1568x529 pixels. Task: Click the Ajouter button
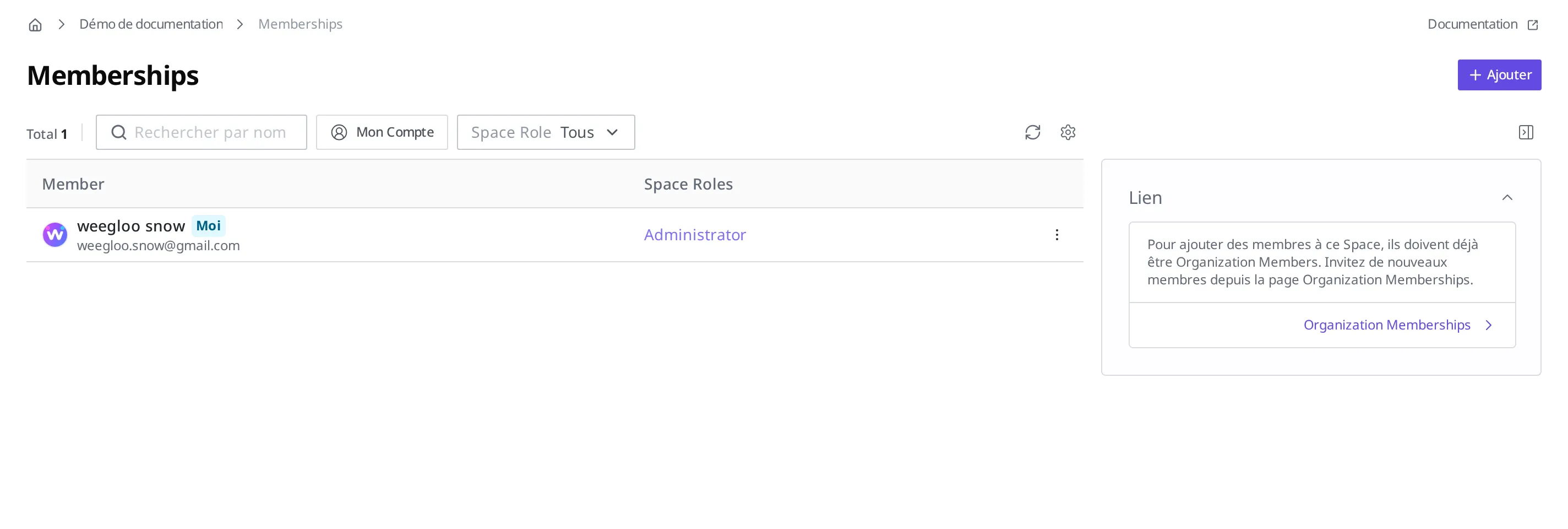(1499, 75)
